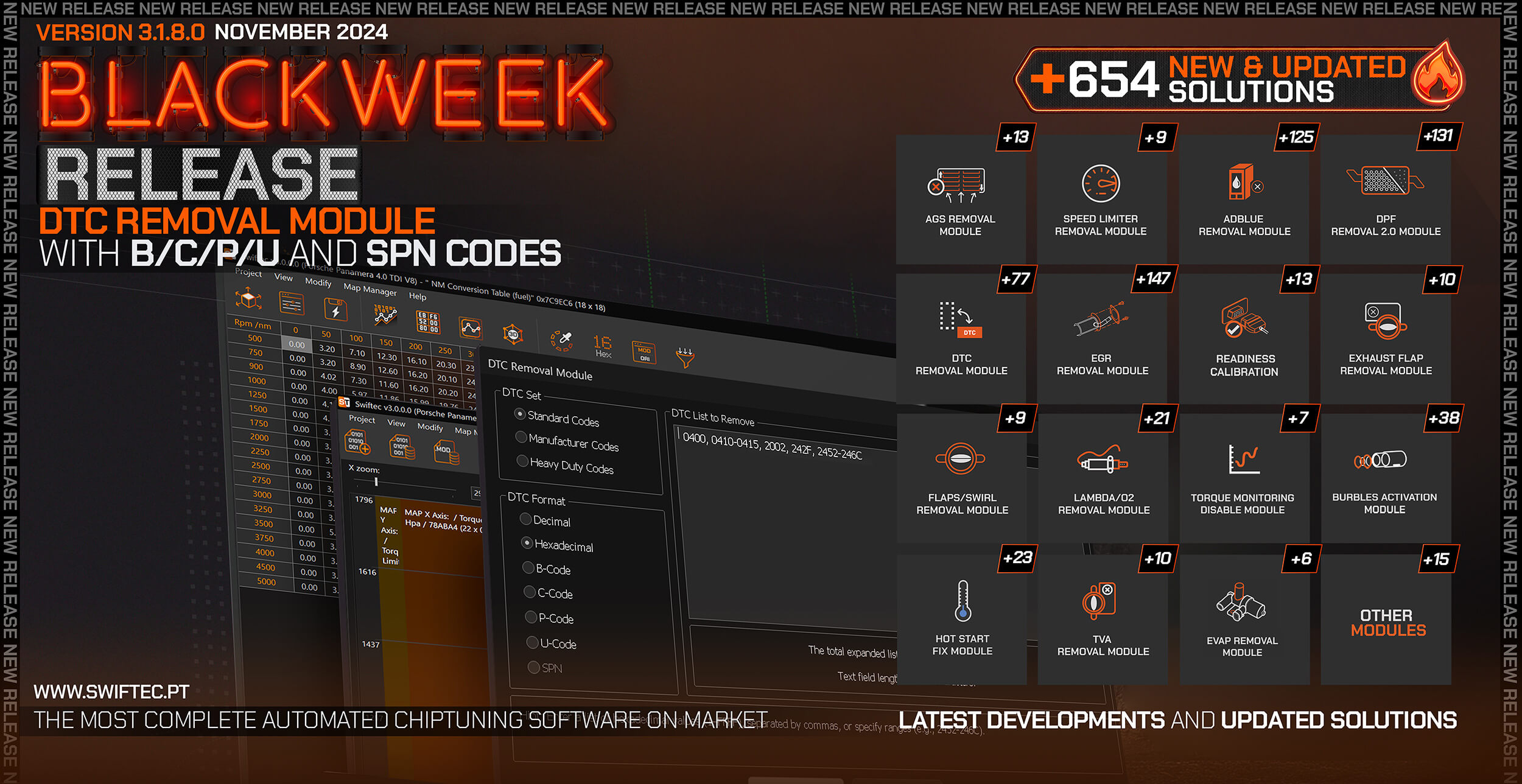Click the Hot Start Fix thermometer icon
The height and width of the screenshot is (784, 1522).
point(963,600)
